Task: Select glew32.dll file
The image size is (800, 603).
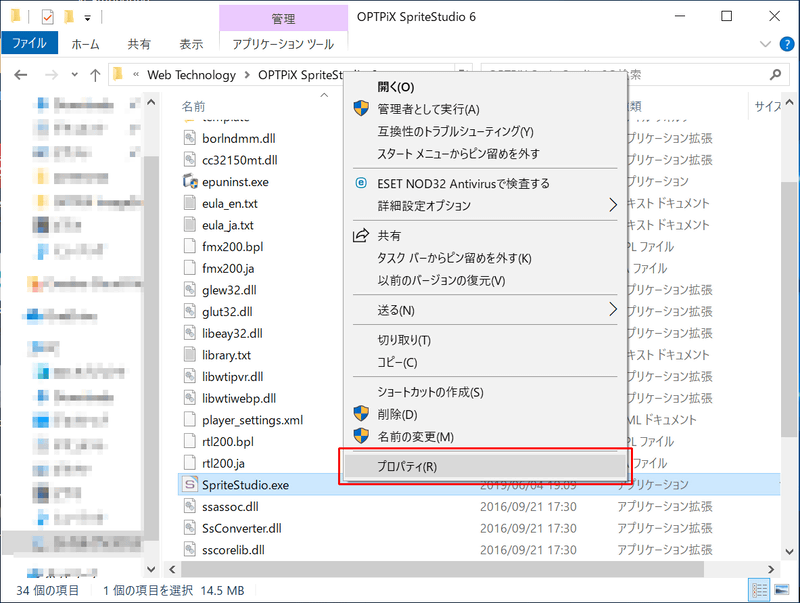Action: [x=229, y=290]
